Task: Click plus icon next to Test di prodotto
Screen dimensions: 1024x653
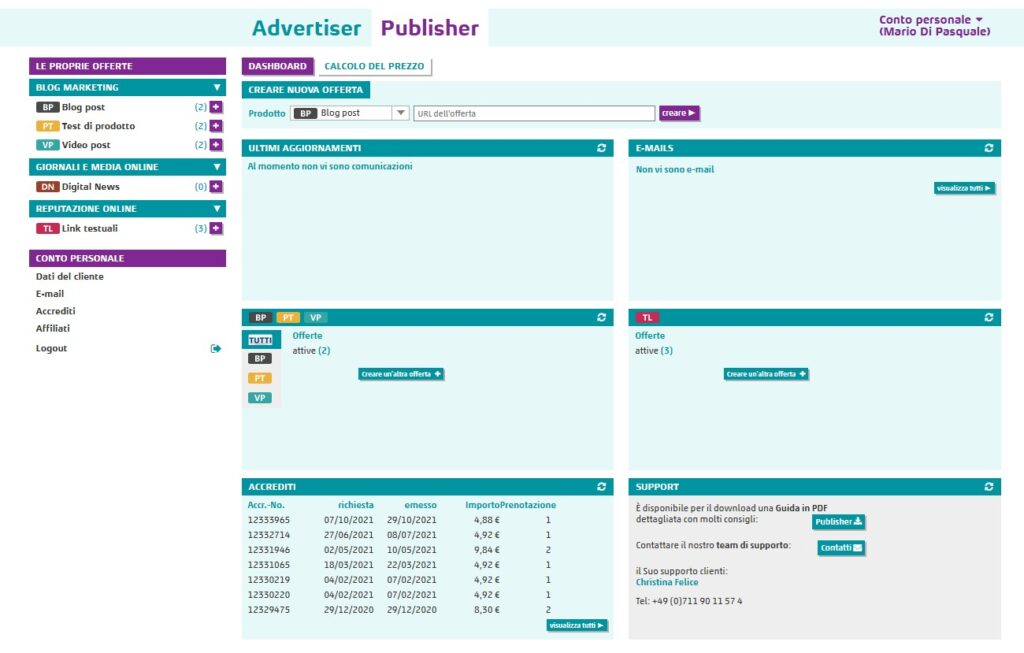Action: point(216,126)
